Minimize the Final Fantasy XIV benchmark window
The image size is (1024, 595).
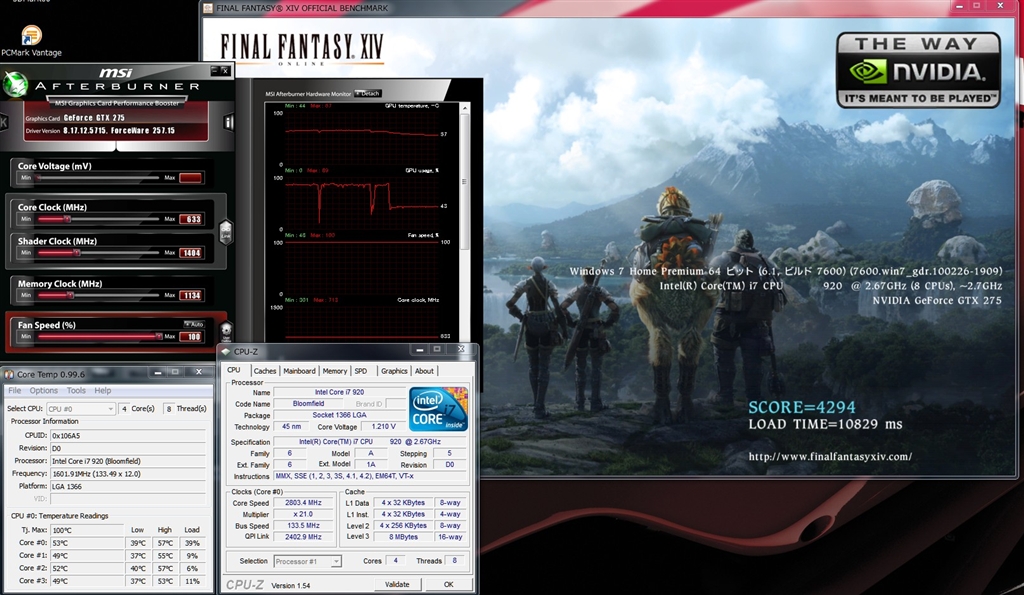click(959, 6)
